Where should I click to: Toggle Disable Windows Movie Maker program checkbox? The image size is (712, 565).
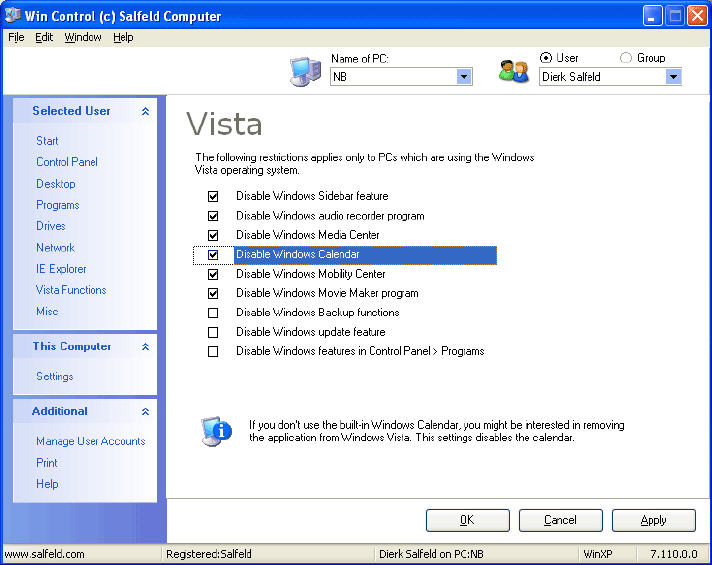(x=213, y=293)
